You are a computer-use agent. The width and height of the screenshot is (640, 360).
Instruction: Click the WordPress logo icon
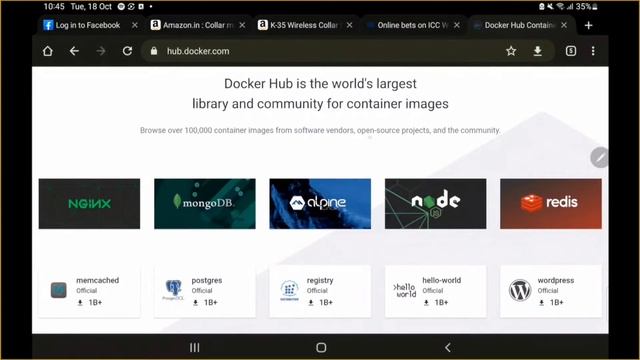tap(520, 290)
